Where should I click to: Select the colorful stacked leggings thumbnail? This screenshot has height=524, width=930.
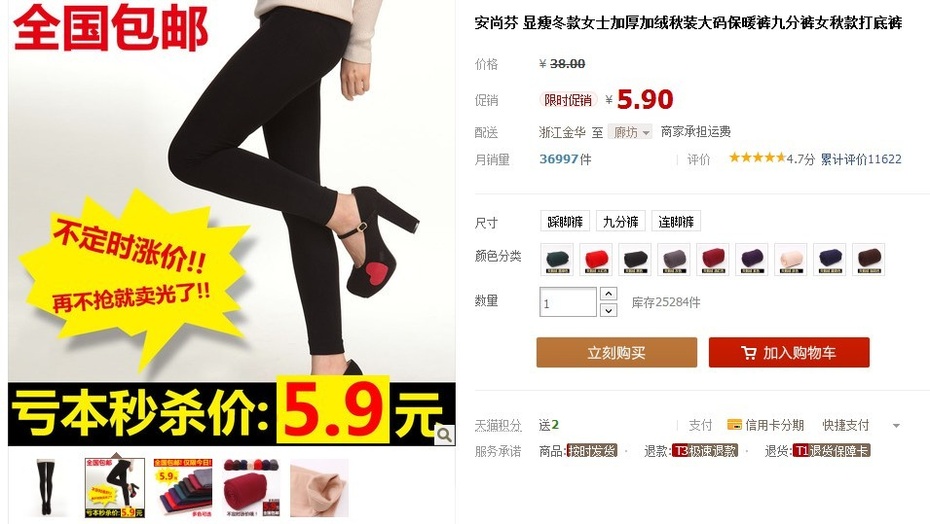(x=183, y=488)
